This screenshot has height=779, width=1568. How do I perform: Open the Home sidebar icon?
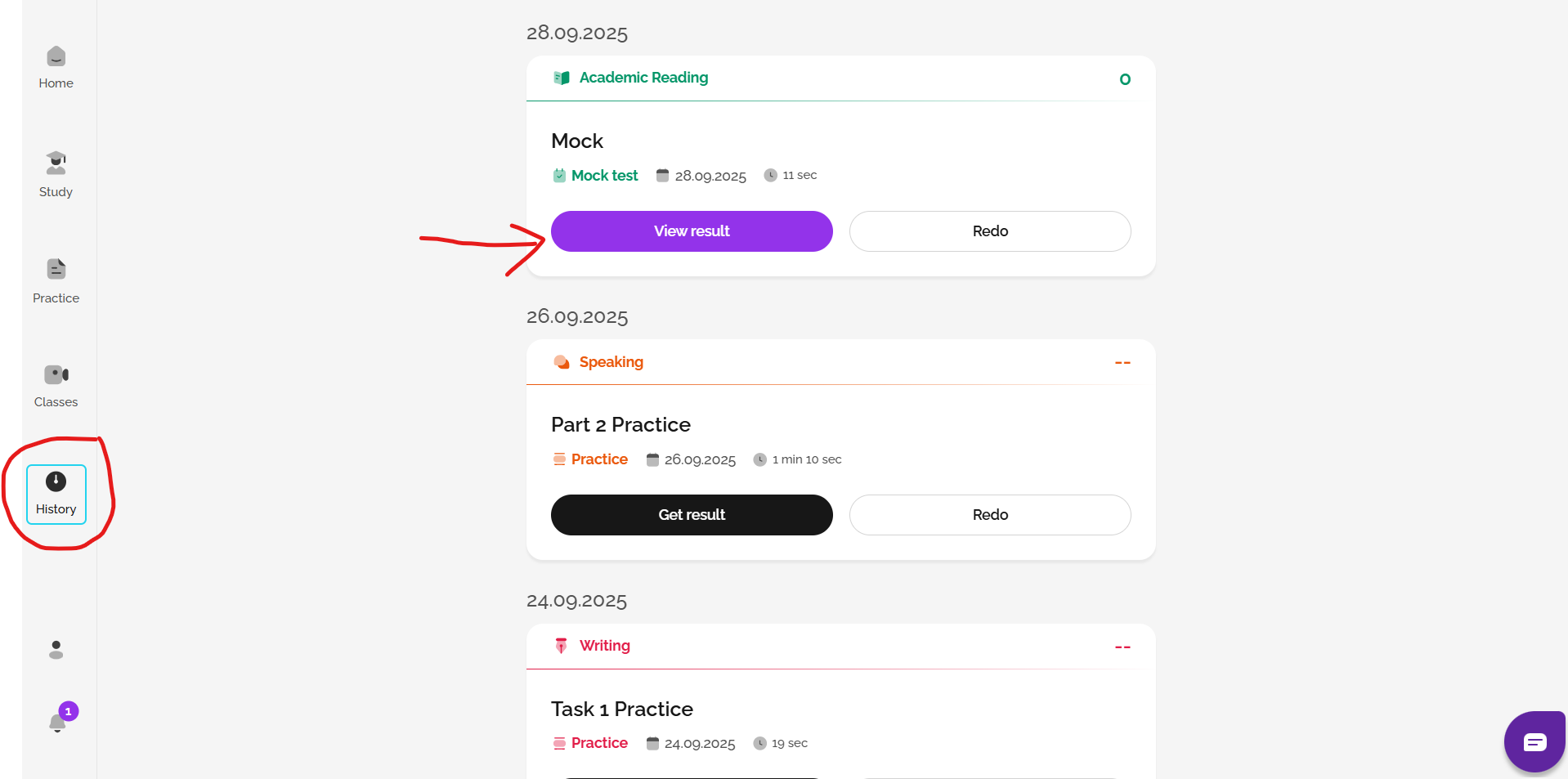[56, 67]
